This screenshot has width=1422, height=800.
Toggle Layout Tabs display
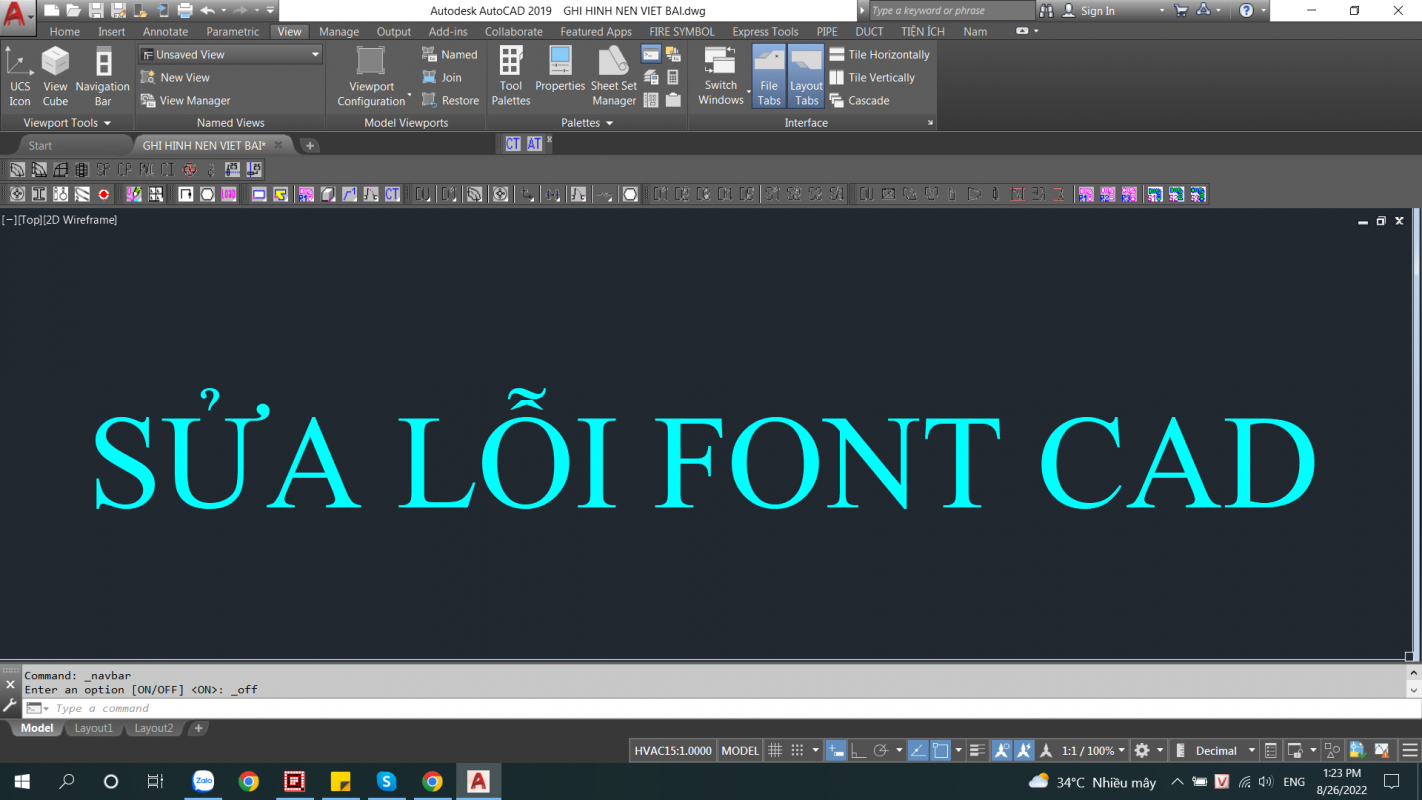coord(806,76)
